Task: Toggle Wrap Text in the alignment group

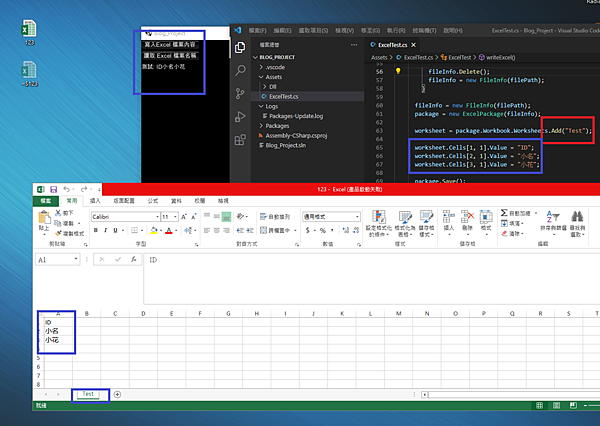Action: 275,217
